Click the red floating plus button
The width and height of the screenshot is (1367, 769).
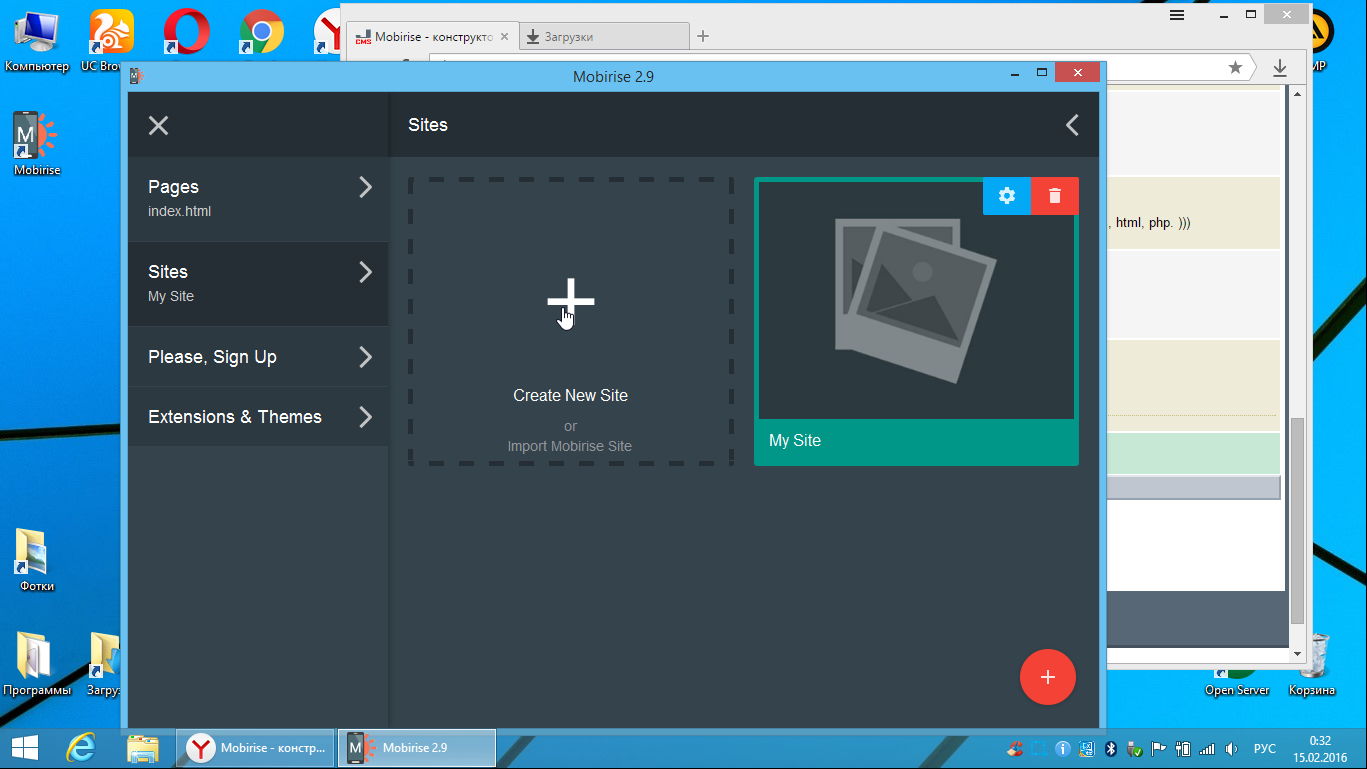pyautogui.click(x=1047, y=677)
